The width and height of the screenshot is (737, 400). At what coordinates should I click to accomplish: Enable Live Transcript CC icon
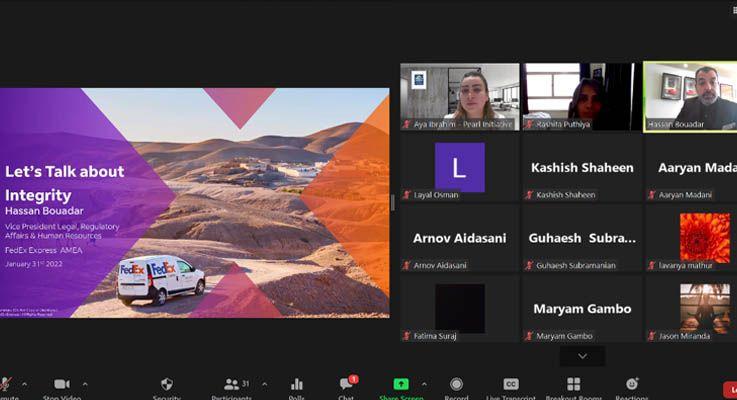[x=511, y=384]
